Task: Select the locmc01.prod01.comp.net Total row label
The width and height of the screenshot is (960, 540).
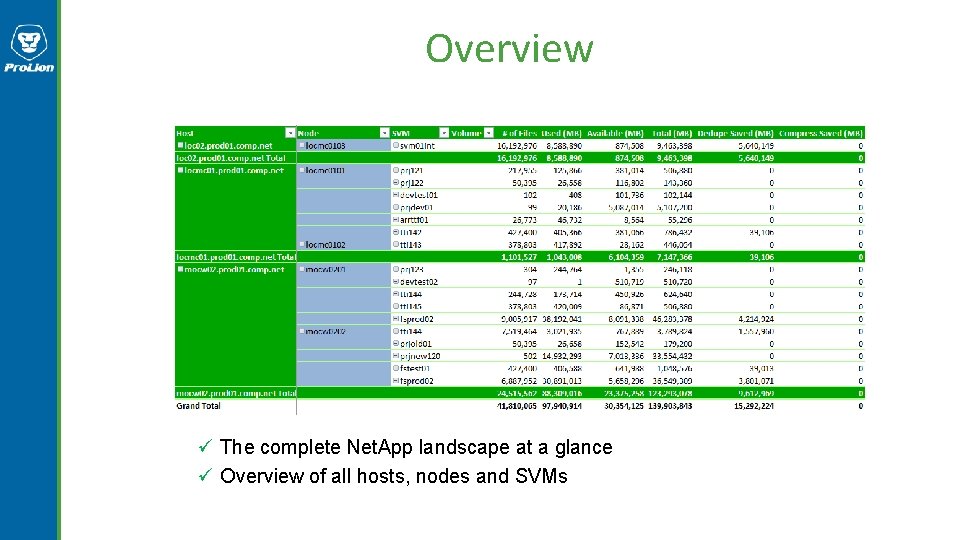Action: point(236,257)
